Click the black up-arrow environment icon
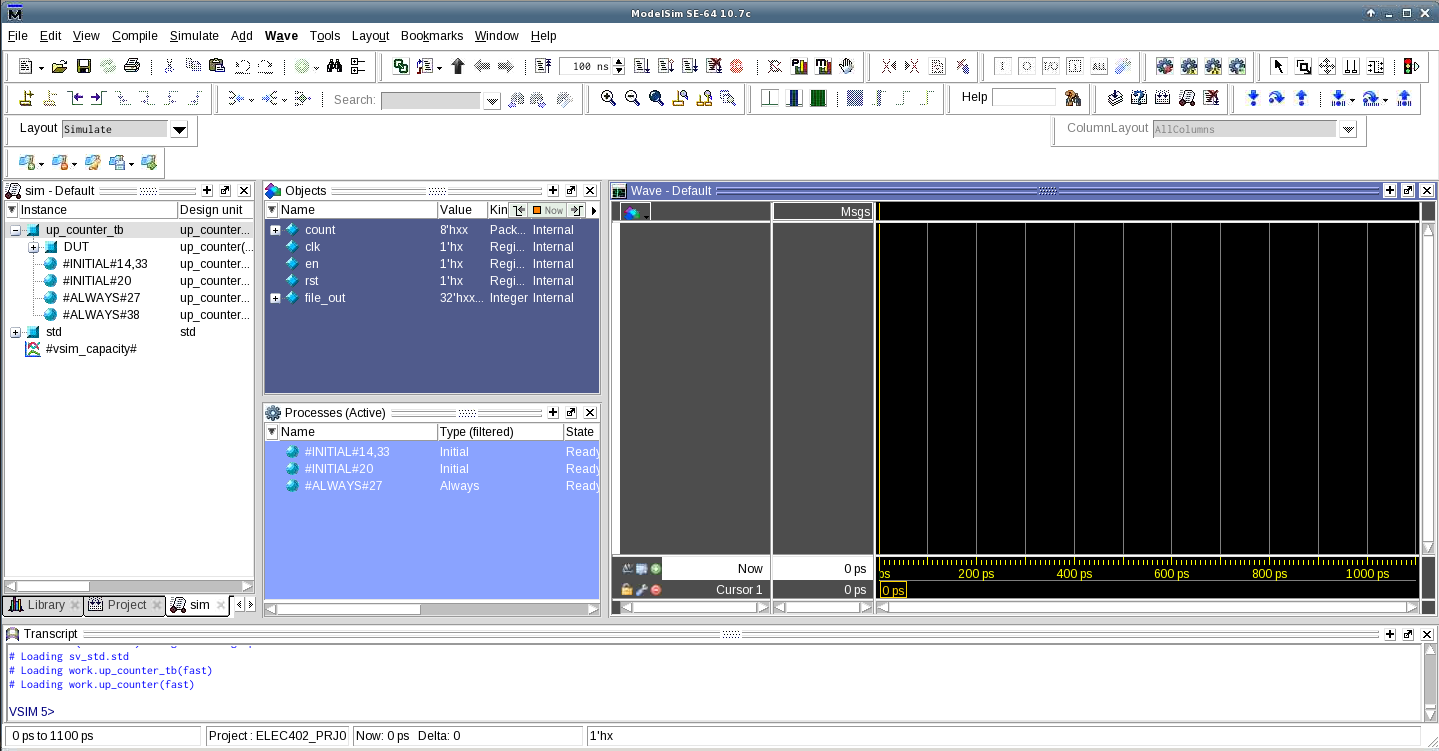This screenshot has width=1439, height=751. pyautogui.click(x=458, y=67)
